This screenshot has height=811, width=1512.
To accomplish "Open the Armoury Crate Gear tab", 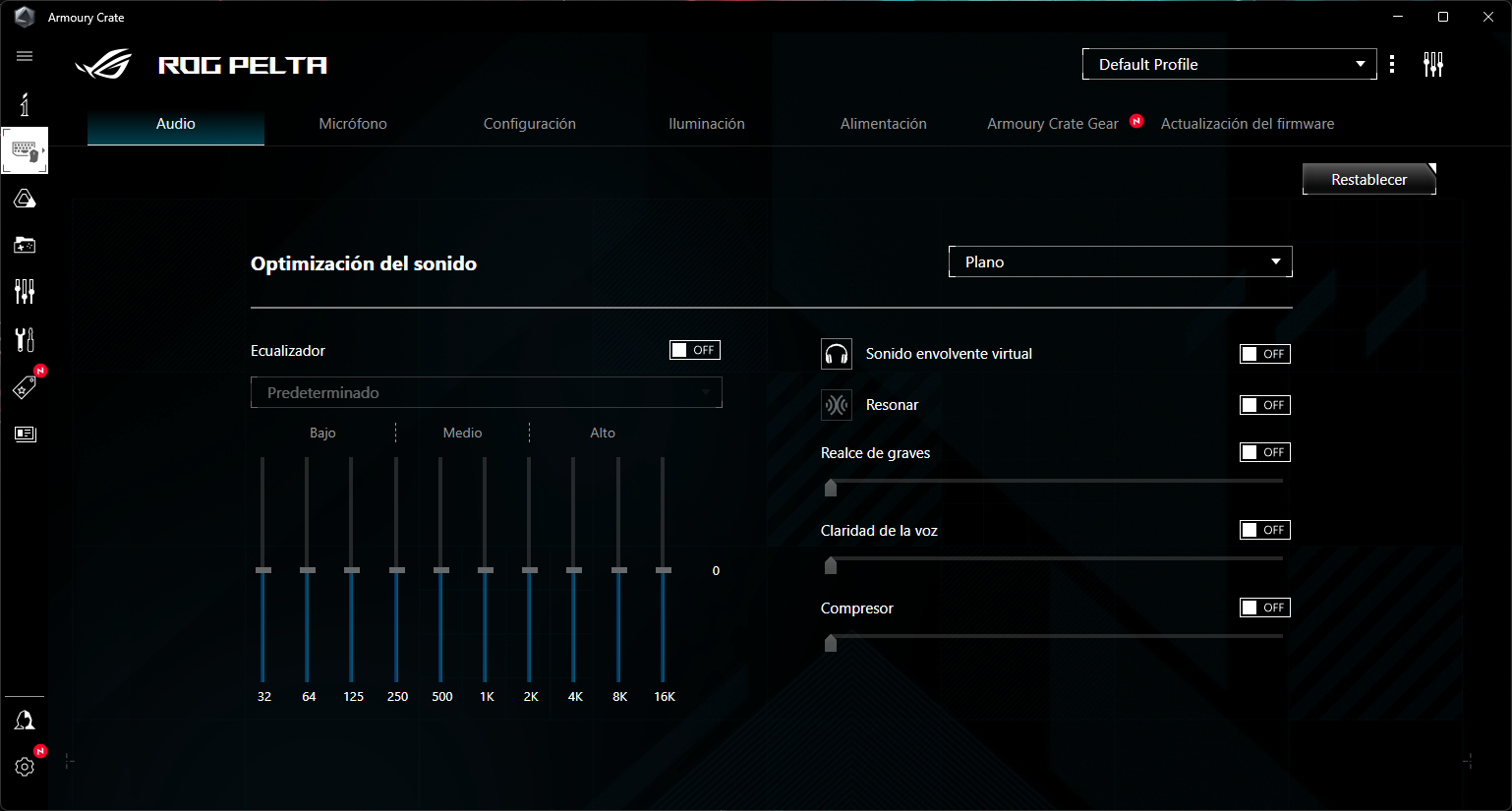I will point(1053,124).
